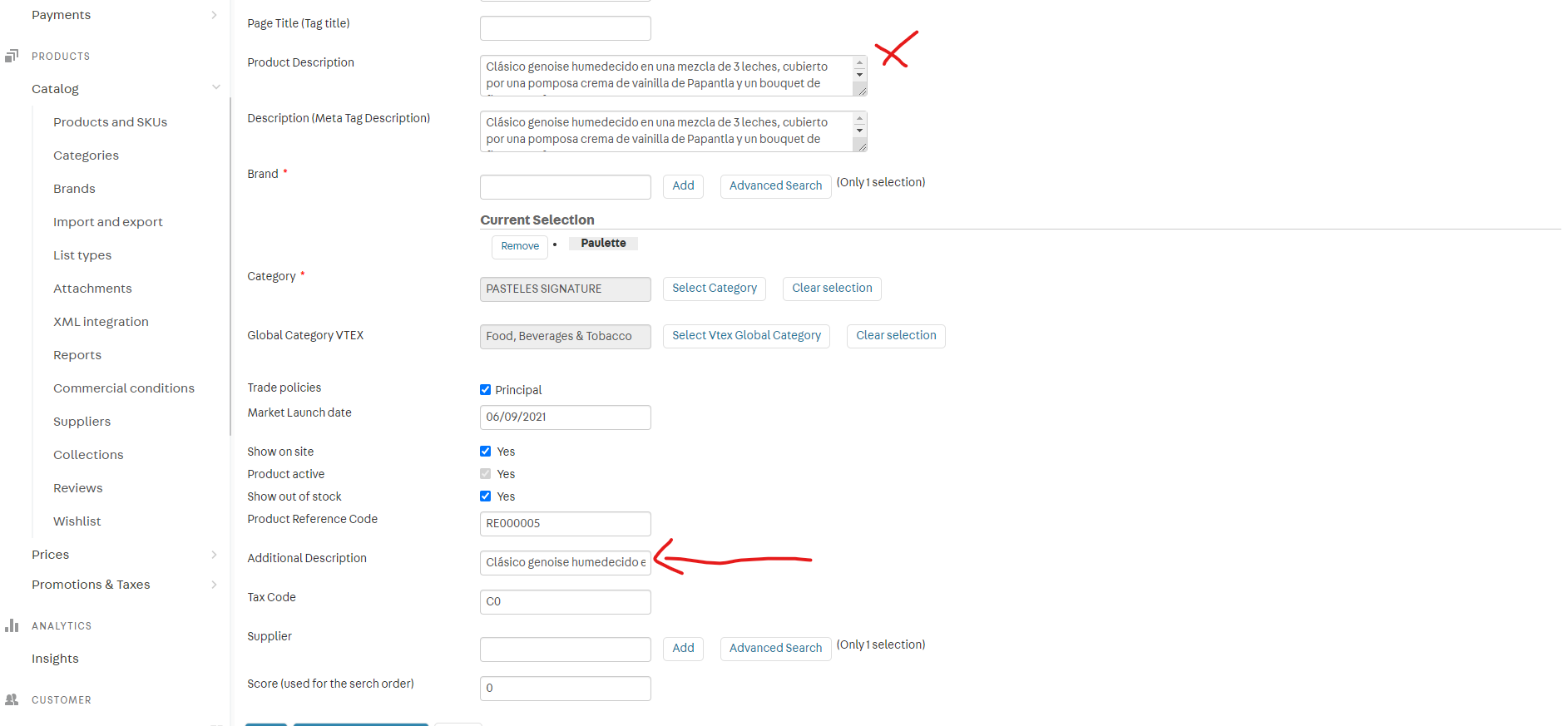The height and width of the screenshot is (726, 1568).
Task: Clear selection for Global Category VTEX
Action: [x=896, y=335]
